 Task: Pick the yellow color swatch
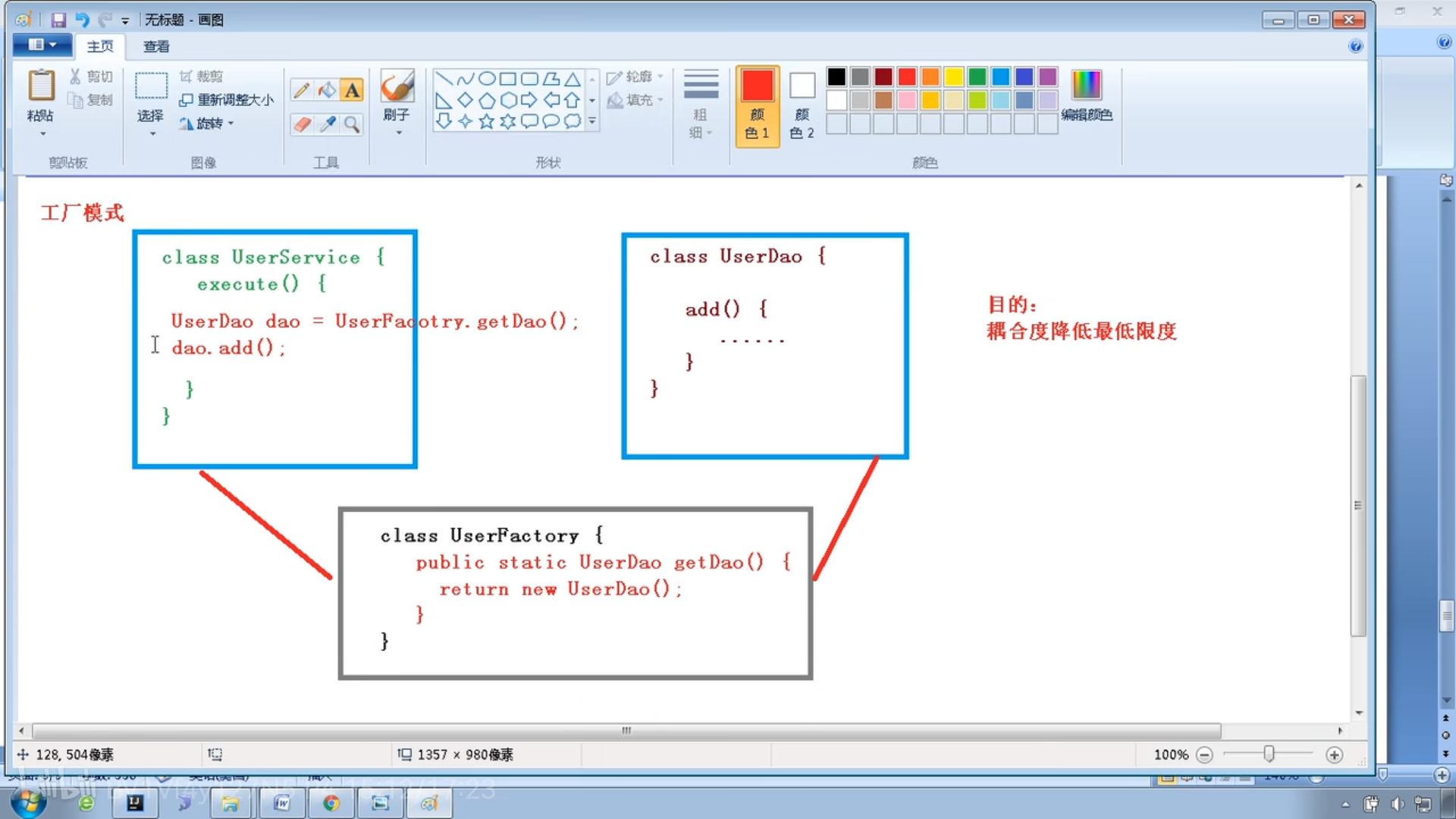point(953,77)
